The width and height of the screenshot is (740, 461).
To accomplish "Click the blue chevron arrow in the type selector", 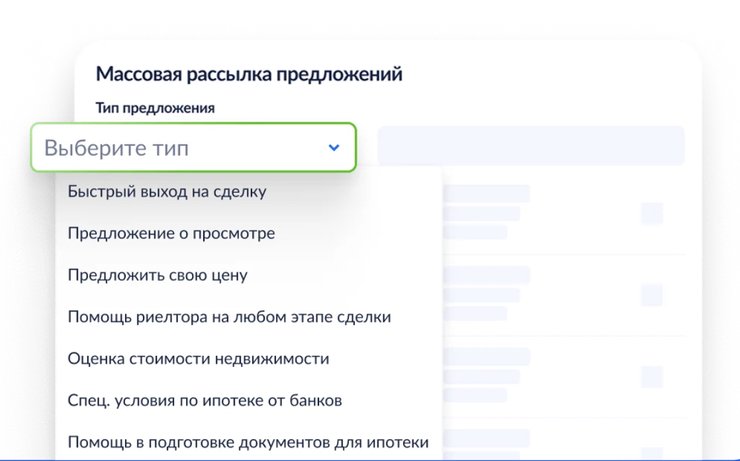I will [334, 148].
